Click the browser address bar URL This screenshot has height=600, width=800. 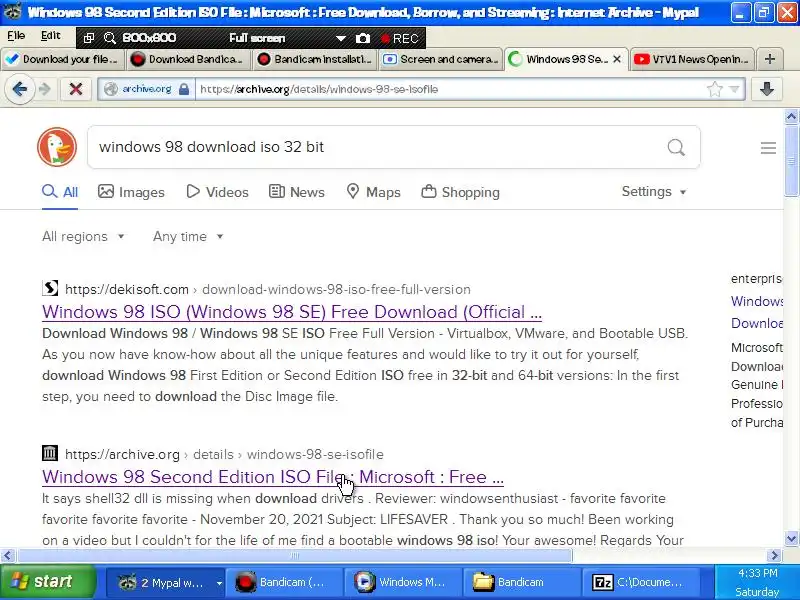(x=319, y=89)
